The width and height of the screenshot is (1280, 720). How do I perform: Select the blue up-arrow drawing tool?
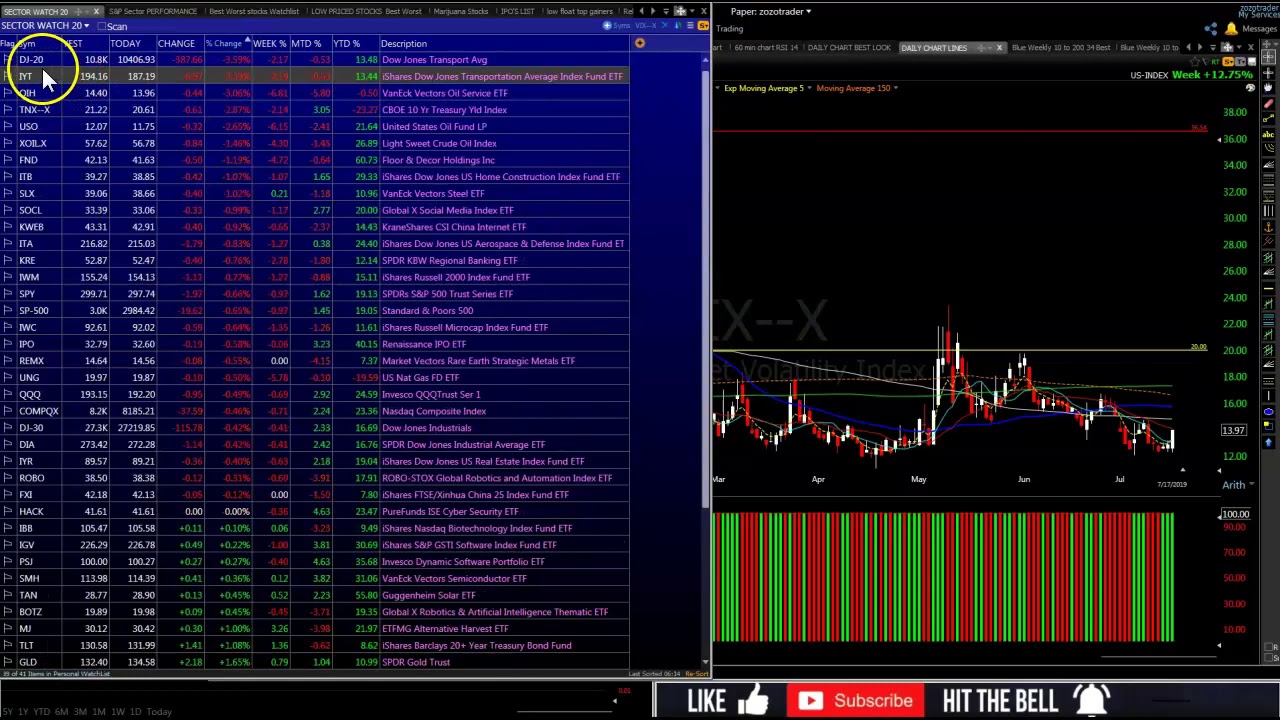pyautogui.click(x=1268, y=442)
